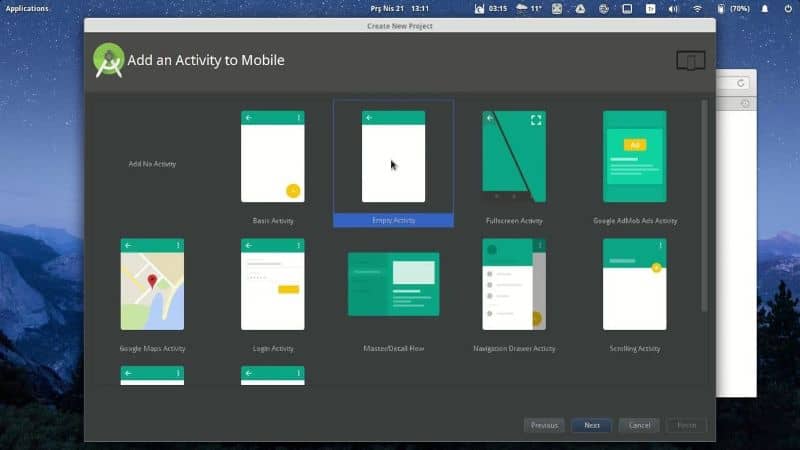Open the Wi-Fi network indicator

(697, 9)
